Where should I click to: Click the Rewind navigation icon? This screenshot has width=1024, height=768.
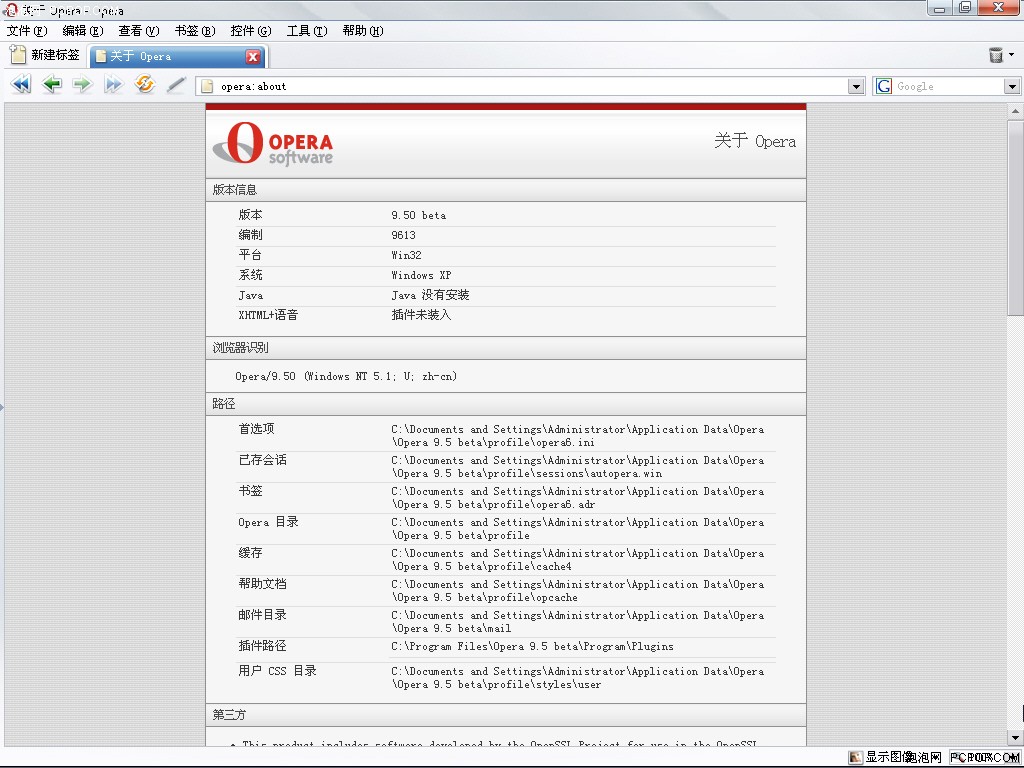coord(21,84)
